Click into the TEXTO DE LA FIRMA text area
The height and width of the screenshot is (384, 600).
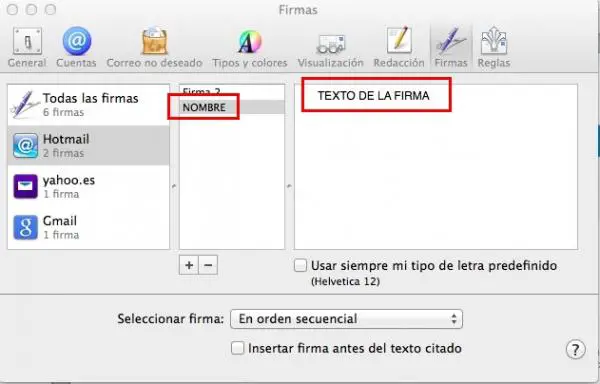click(x=436, y=167)
